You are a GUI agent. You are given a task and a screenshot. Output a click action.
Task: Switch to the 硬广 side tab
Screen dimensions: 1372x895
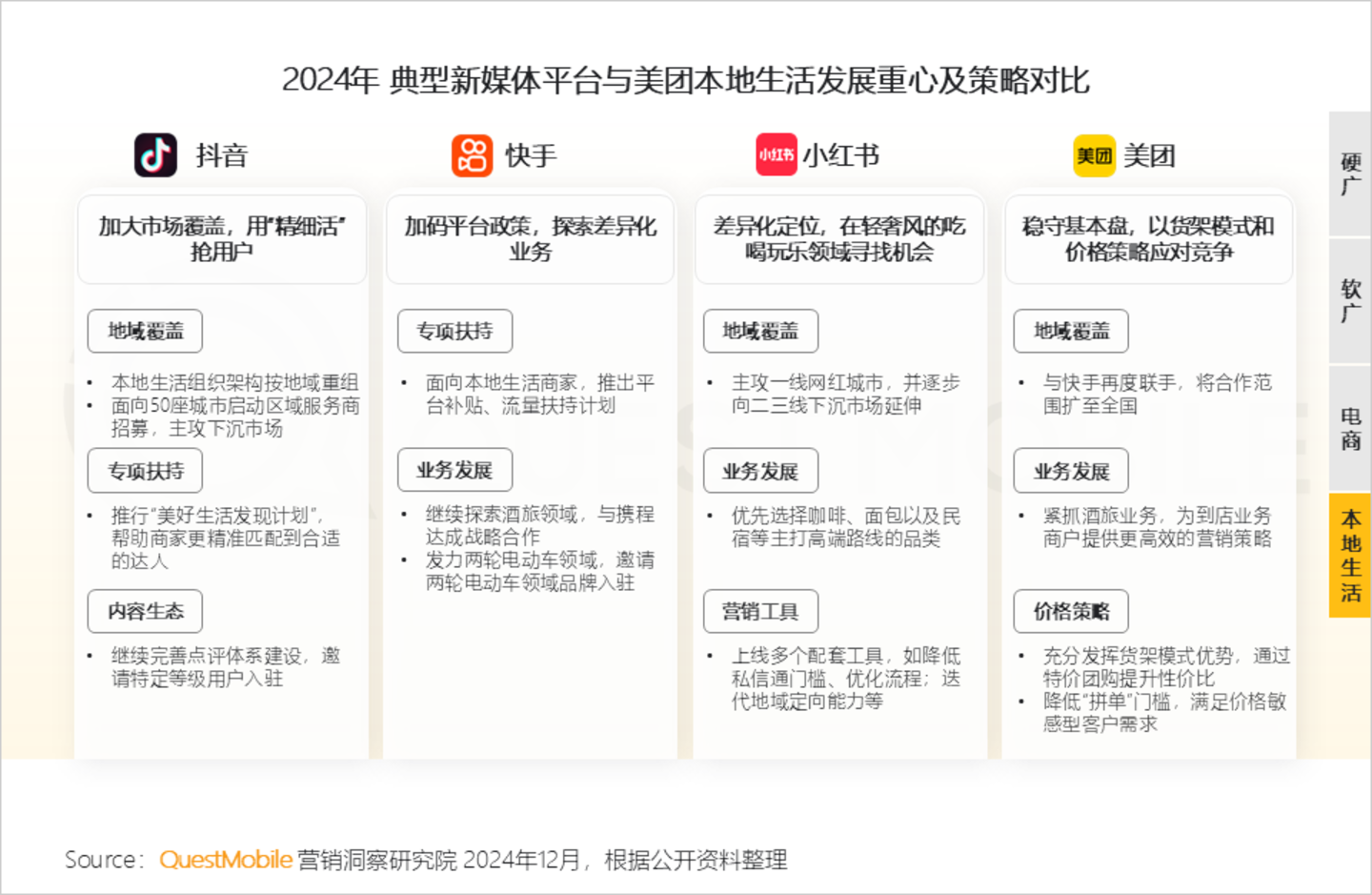pyautogui.click(x=1350, y=173)
